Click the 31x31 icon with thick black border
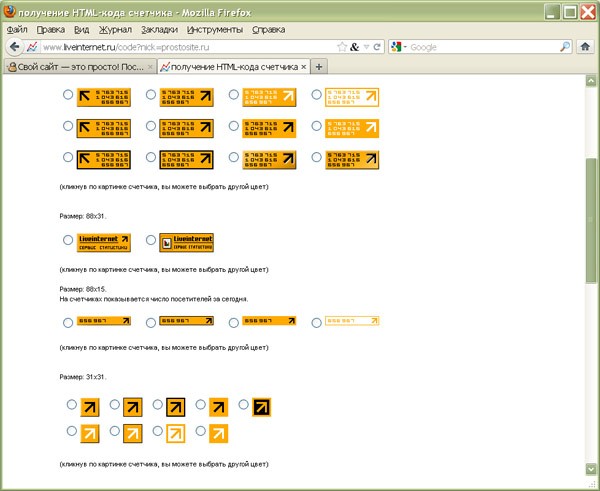 (x=176, y=407)
